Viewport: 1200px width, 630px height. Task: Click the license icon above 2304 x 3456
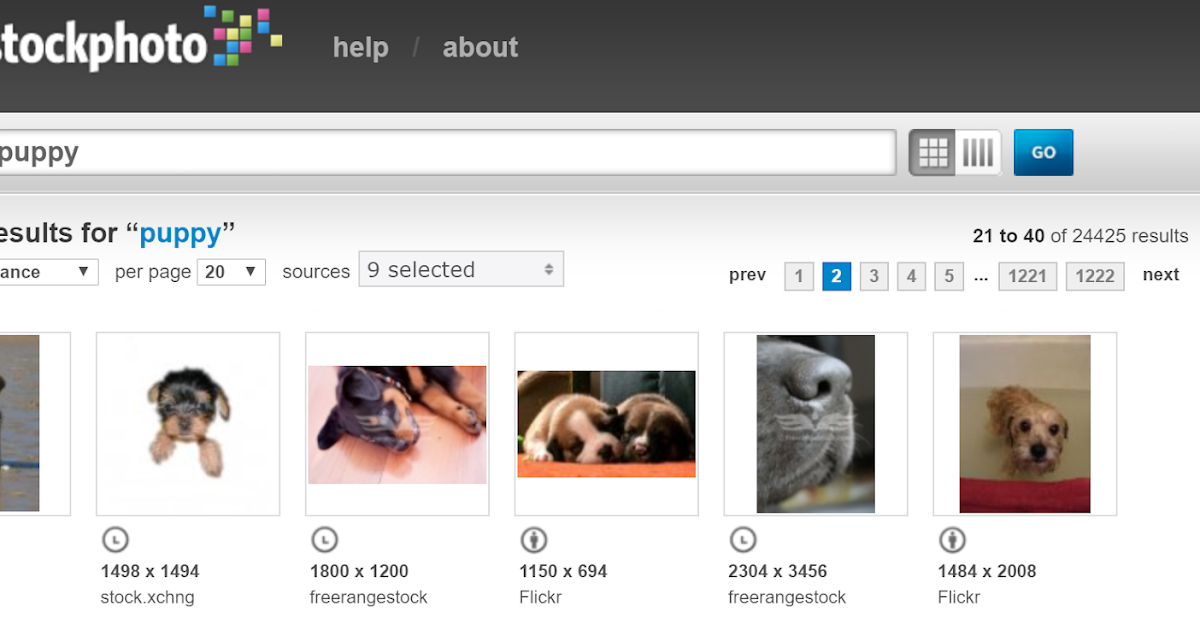[x=743, y=540]
